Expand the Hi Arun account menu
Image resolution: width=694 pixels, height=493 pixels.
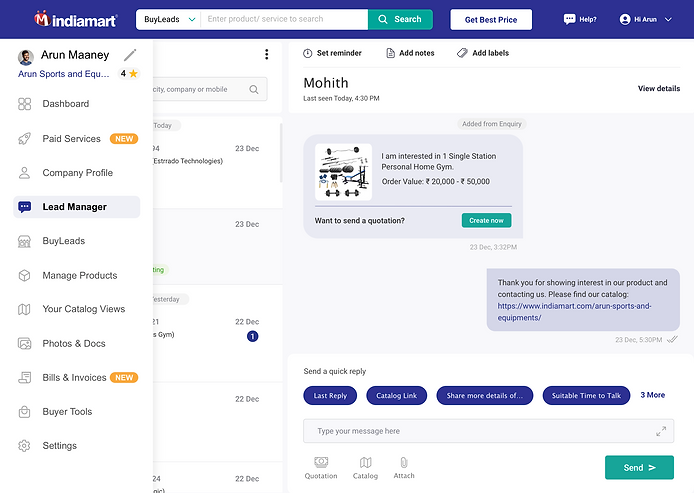tap(646, 19)
